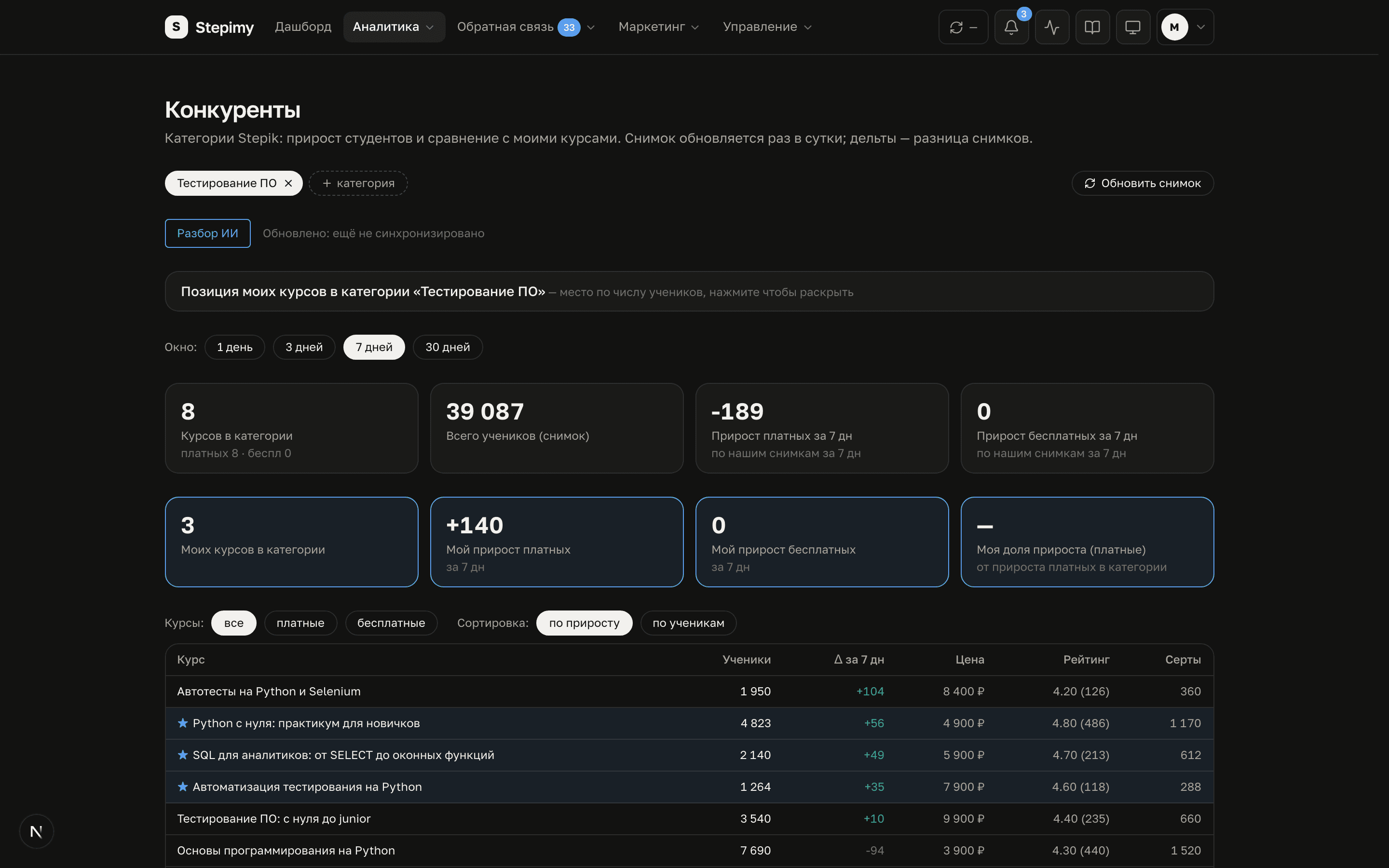Filter courses by платные
The image size is (1389, 868).
pos(300,623)
